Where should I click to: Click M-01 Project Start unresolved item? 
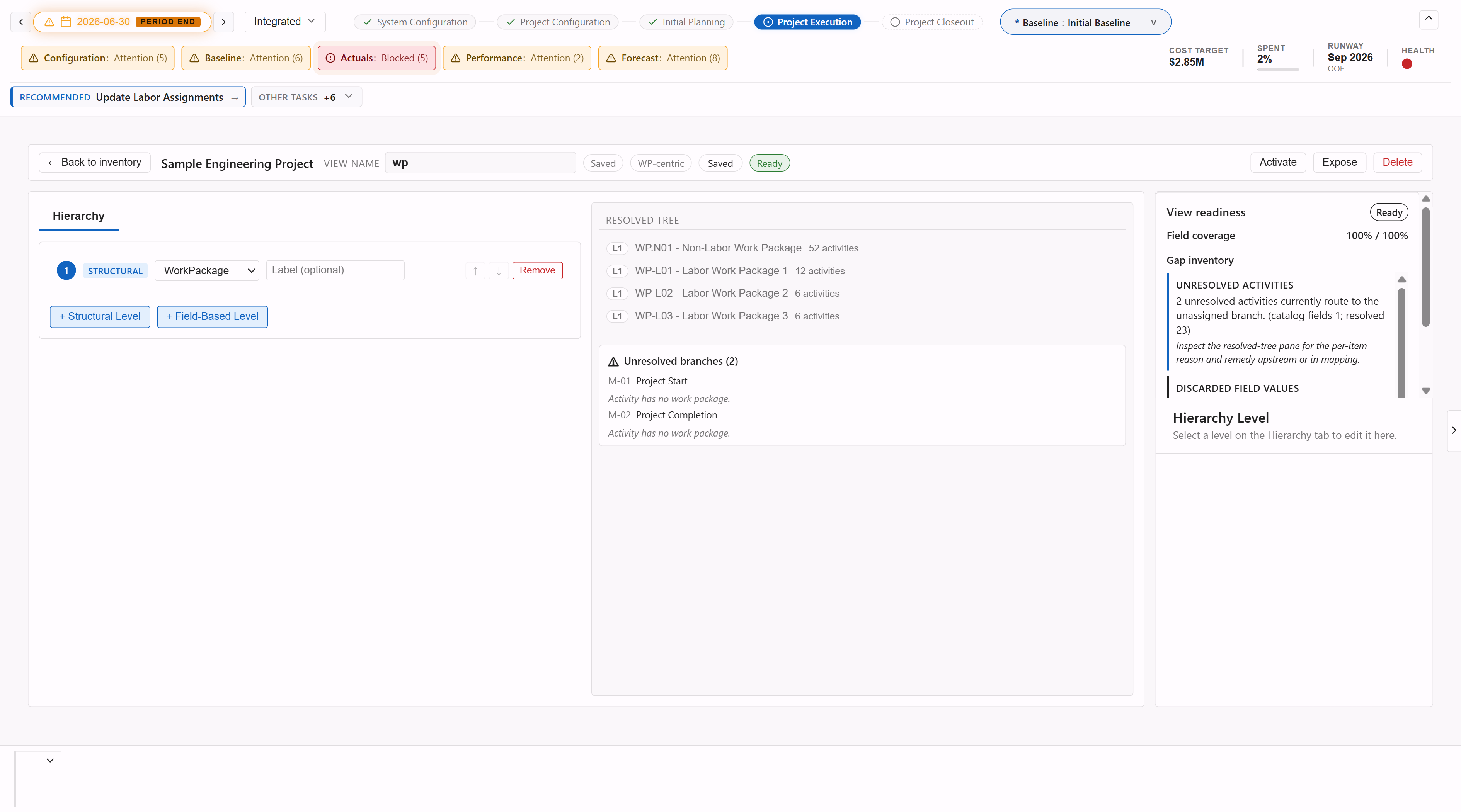click(648, 381)
